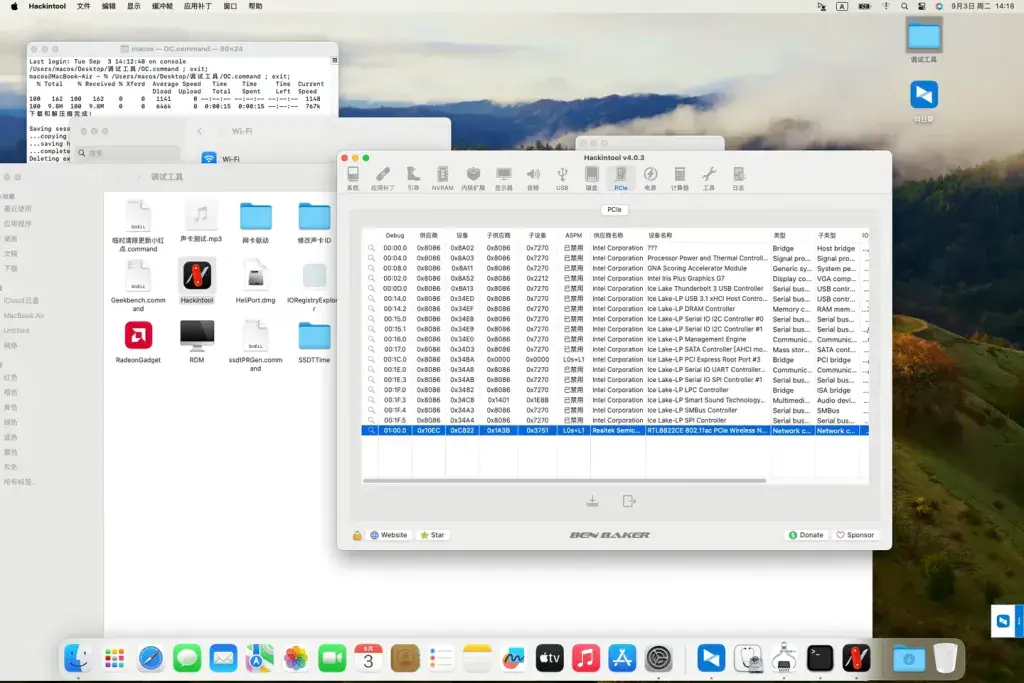
Task: Open Safari from the Dock
Action: tap(151, 658)
